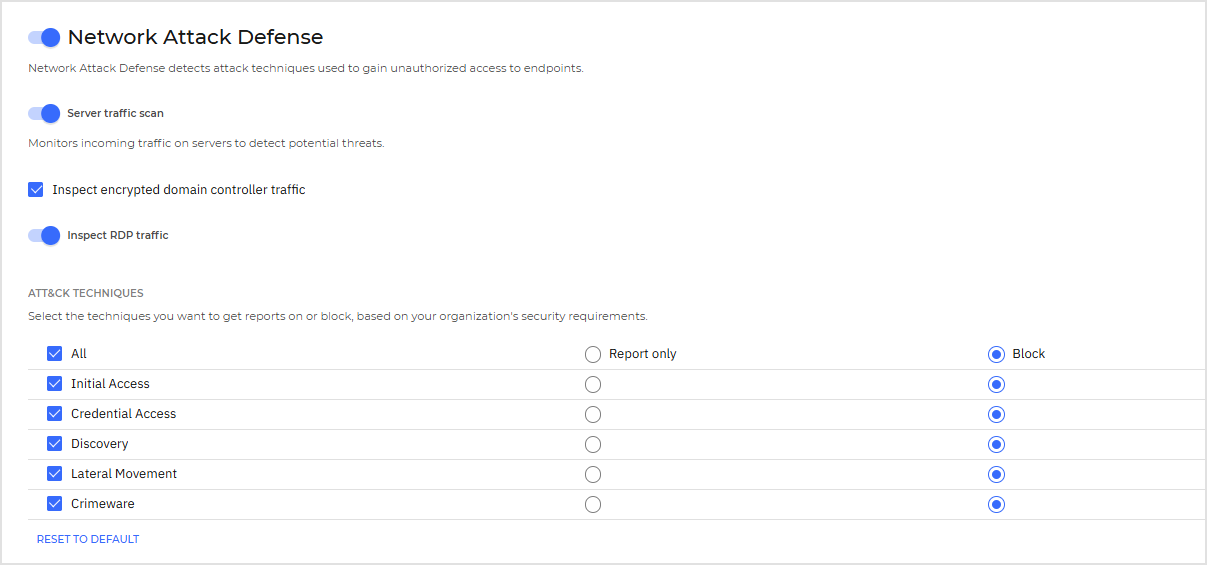1207x565 pixels.
Task: Uncheck the Credential Access checkbox
Action: [x=55, y=414]
